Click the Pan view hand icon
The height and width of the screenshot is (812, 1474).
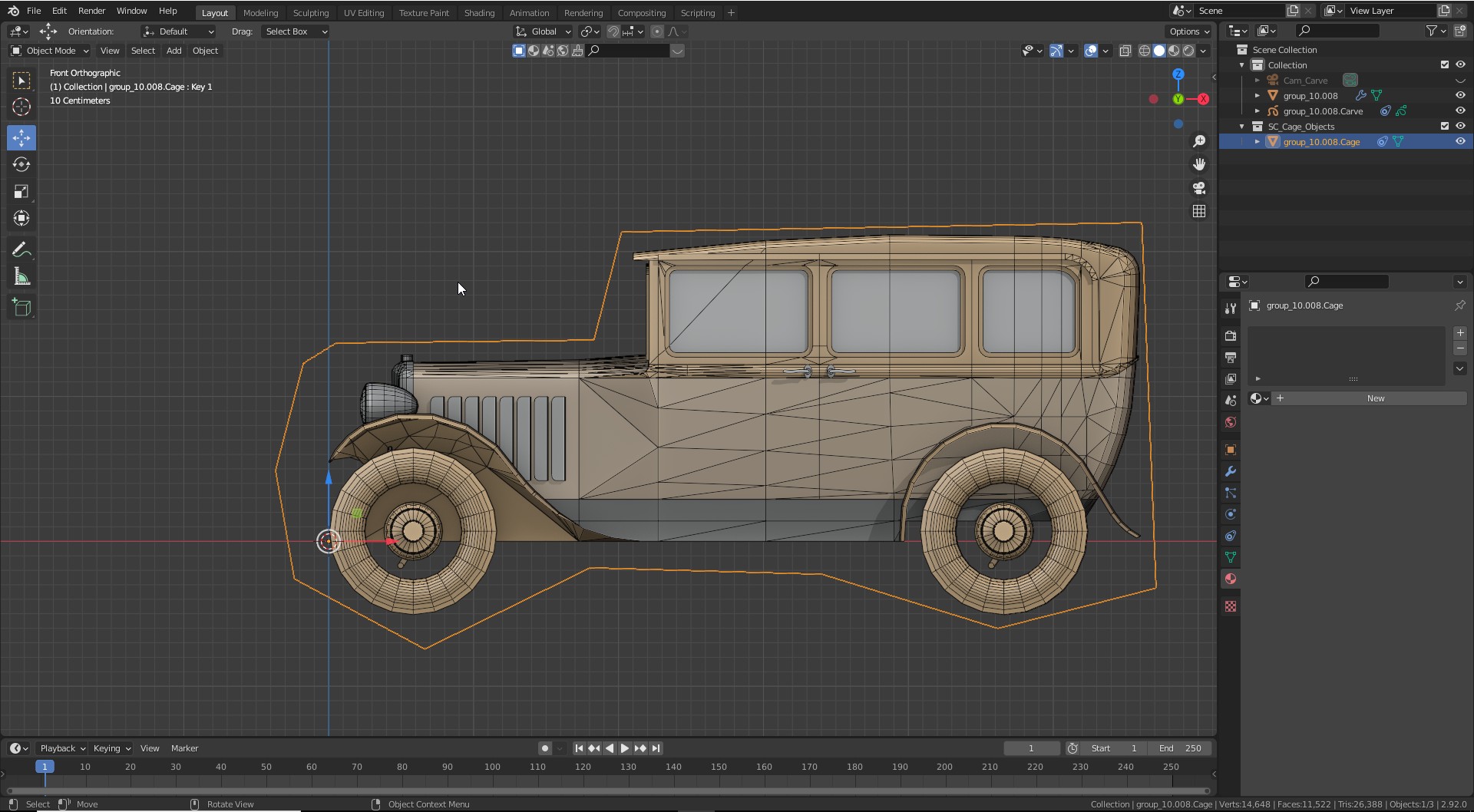point(1199,164)
